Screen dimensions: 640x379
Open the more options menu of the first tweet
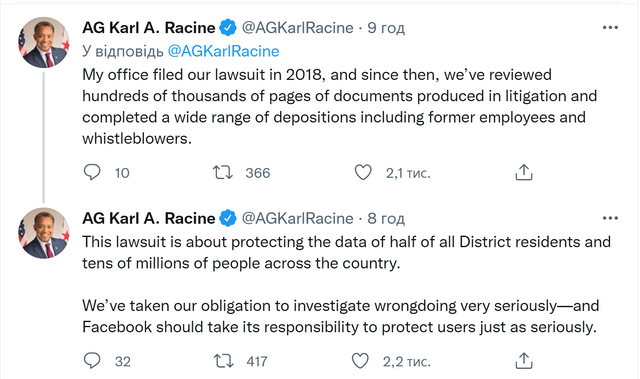pyautogui.click(x=610, y=28)
